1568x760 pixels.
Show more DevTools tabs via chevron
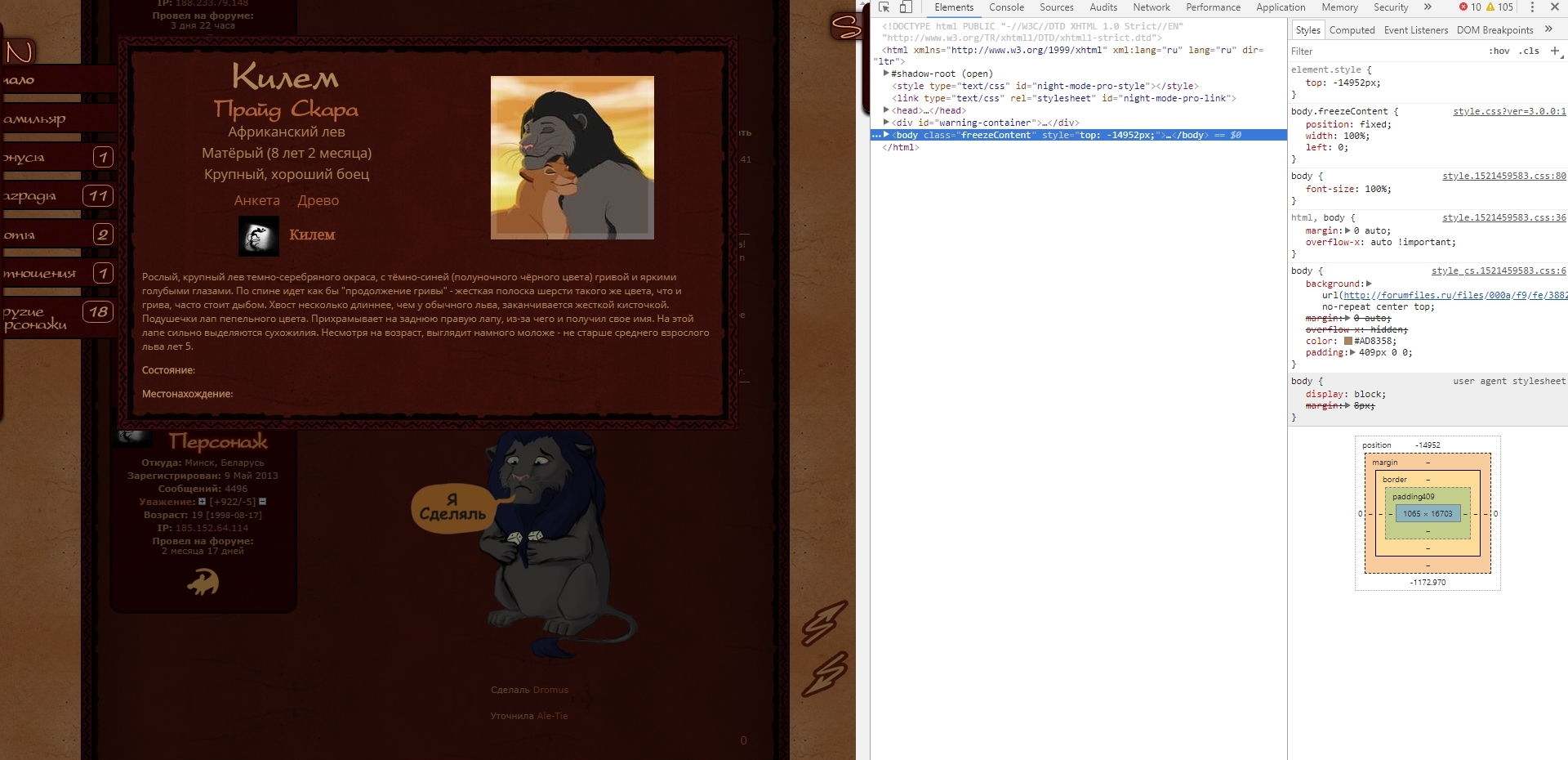coord(1428,7)
